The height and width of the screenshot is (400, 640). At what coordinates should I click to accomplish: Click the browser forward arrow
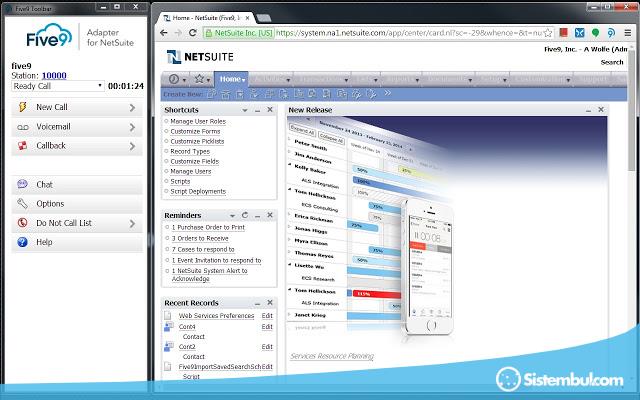click(178, 33)
